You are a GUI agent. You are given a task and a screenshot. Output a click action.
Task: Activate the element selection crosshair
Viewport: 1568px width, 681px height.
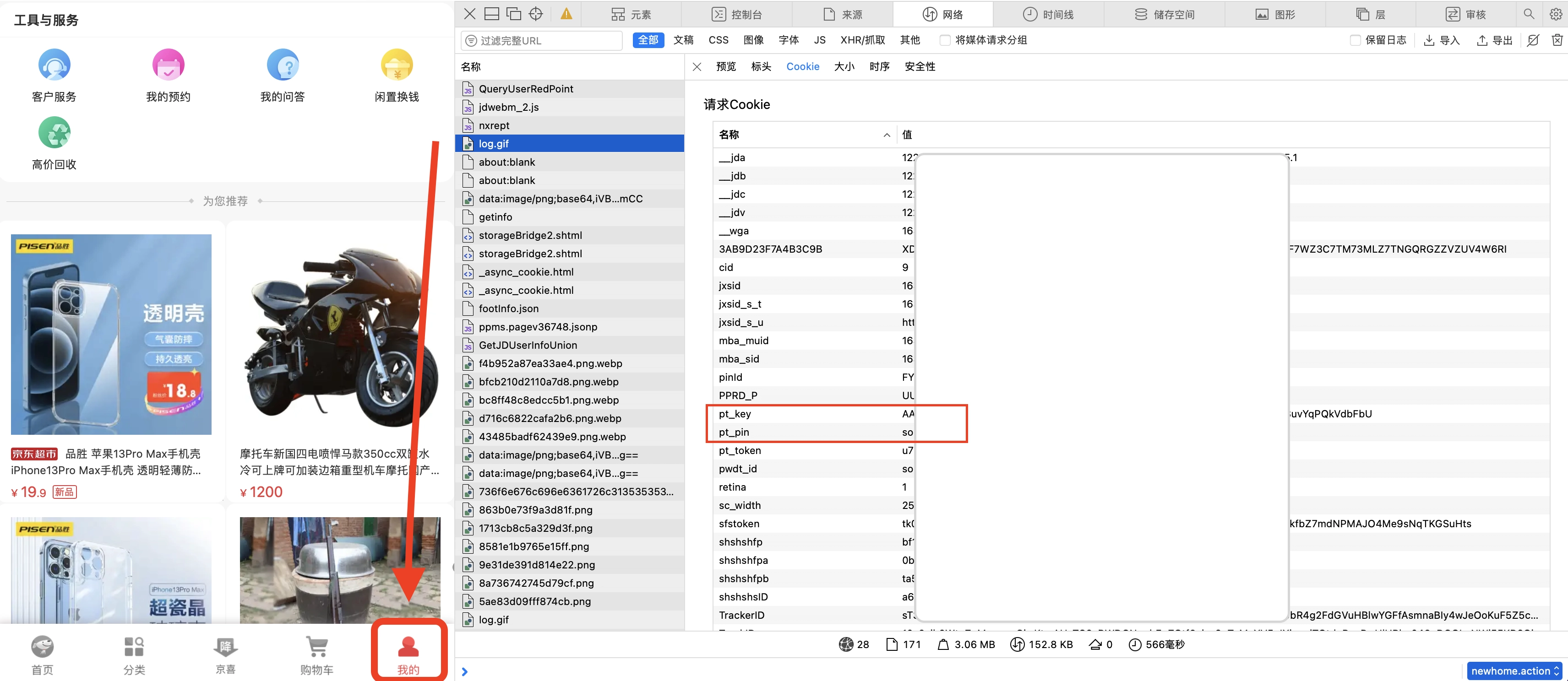536,14
